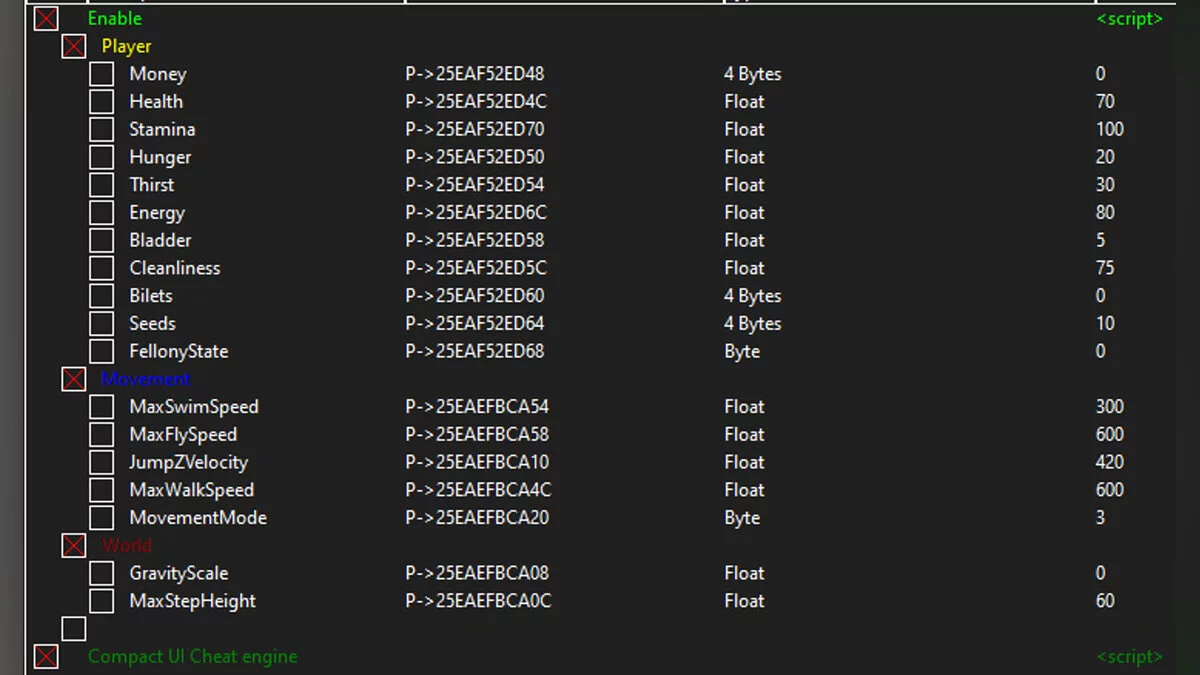Click the Money value 0
This screenshot has height=675, width=1200.
tap(1100, 74)
